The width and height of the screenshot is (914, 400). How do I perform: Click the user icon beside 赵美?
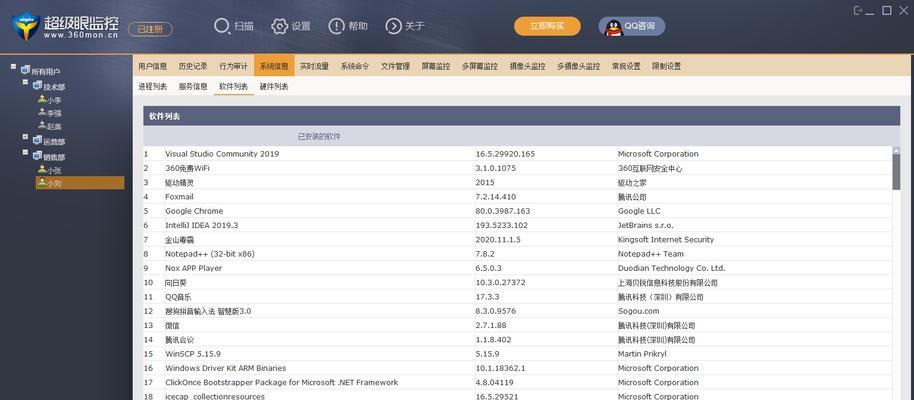click(42, 125)
